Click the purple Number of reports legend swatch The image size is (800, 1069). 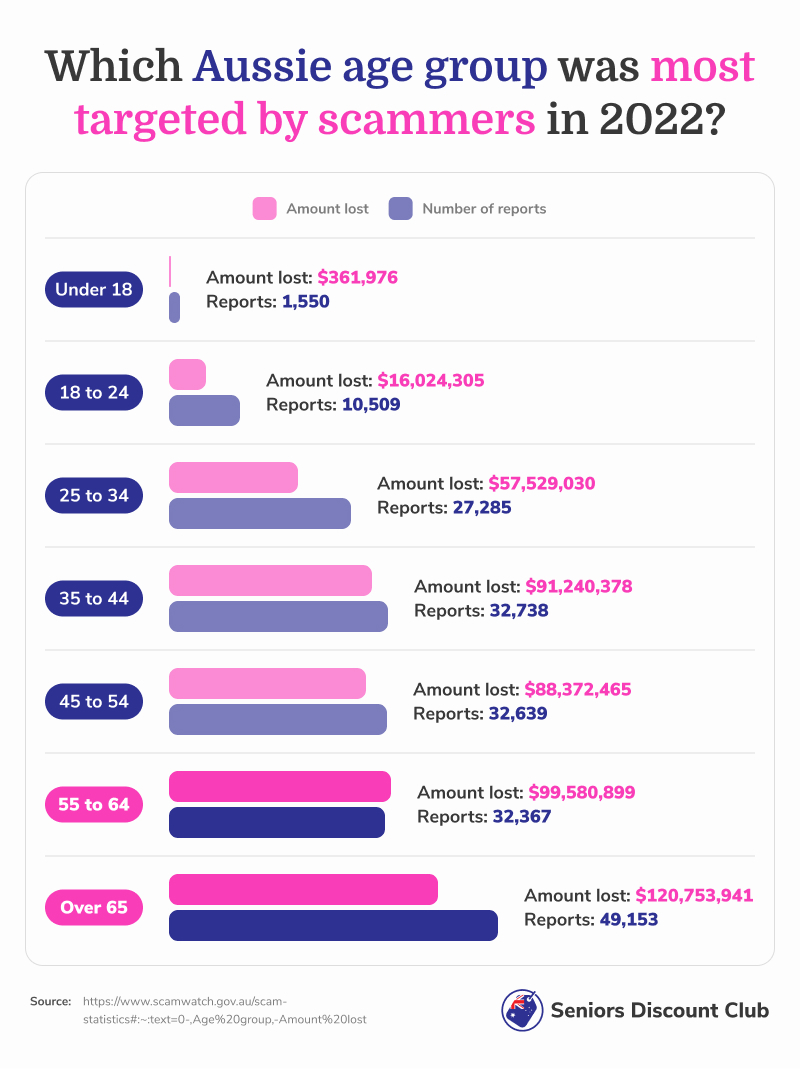coord(400,209)
